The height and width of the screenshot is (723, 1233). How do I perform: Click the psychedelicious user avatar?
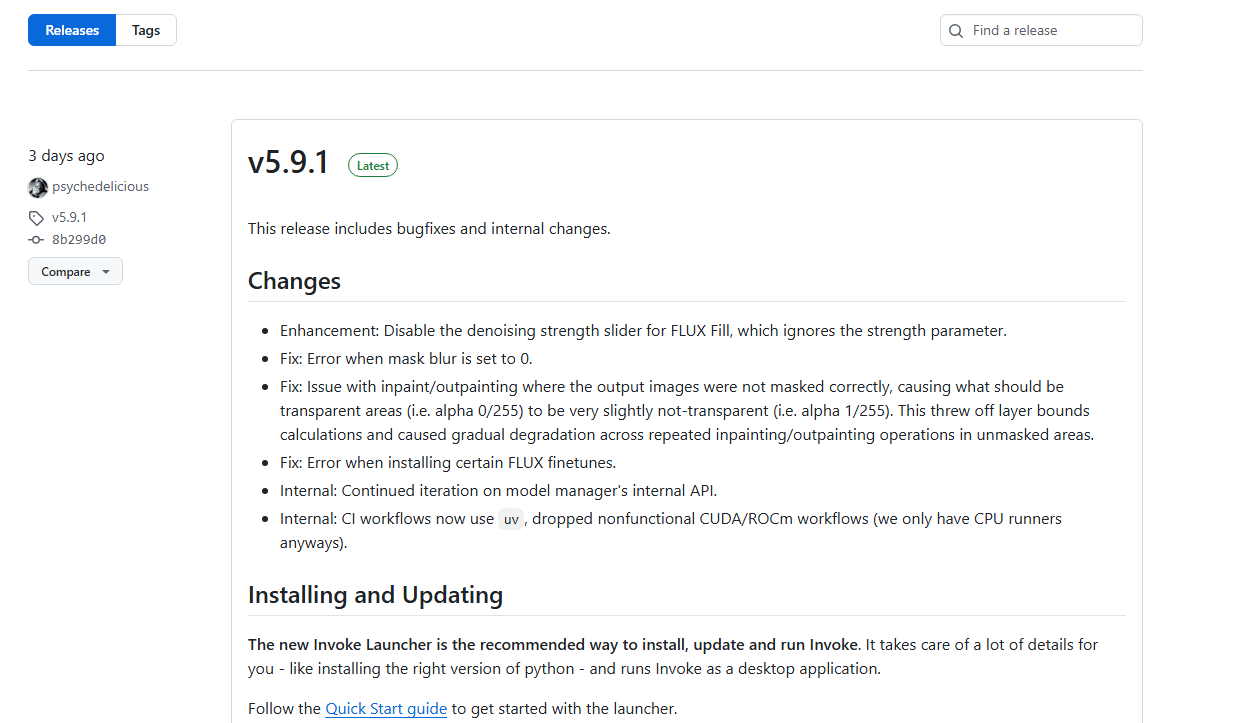tap(38, 187)
